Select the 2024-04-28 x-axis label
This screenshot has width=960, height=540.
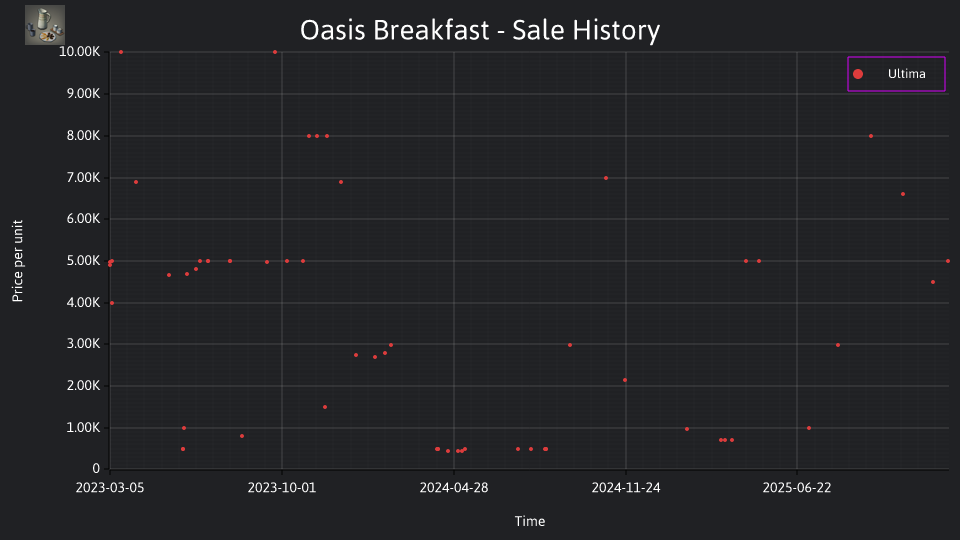[454, 488]
